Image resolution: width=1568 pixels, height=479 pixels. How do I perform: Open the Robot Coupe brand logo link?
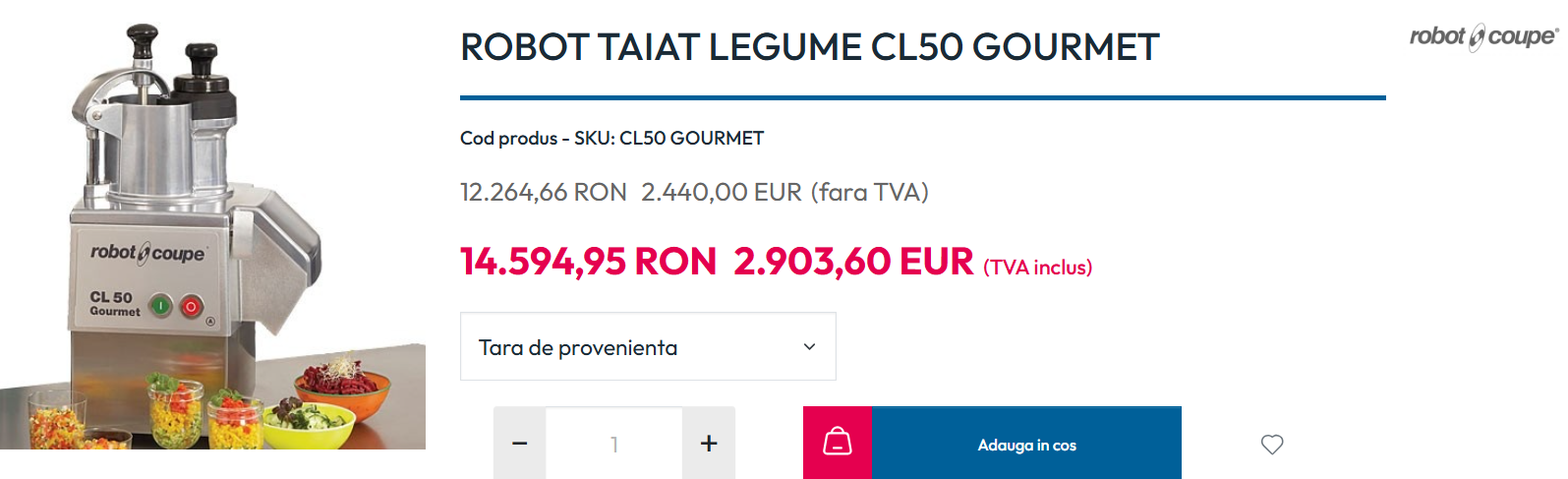point(1483,37)
